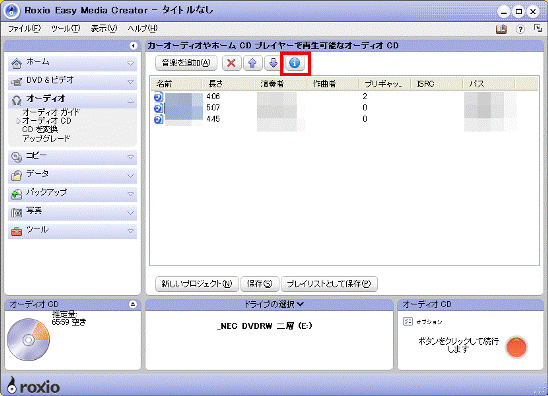Screen dimensions: 548x396
Task: Click the プレイリストとして保存(P) button
Action: (x=329, y=284)
